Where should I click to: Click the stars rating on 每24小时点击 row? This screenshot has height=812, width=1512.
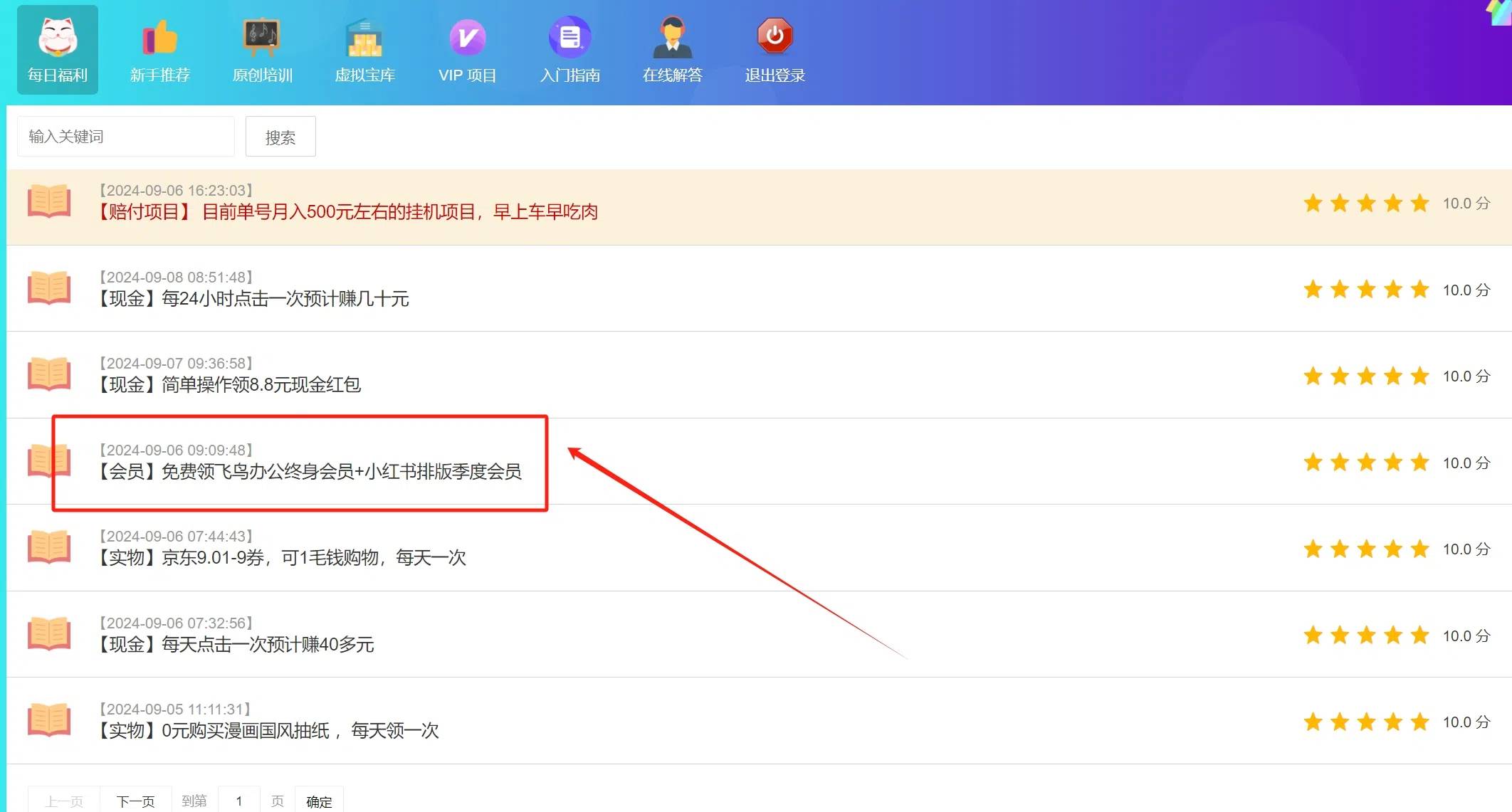[1366, 290]
